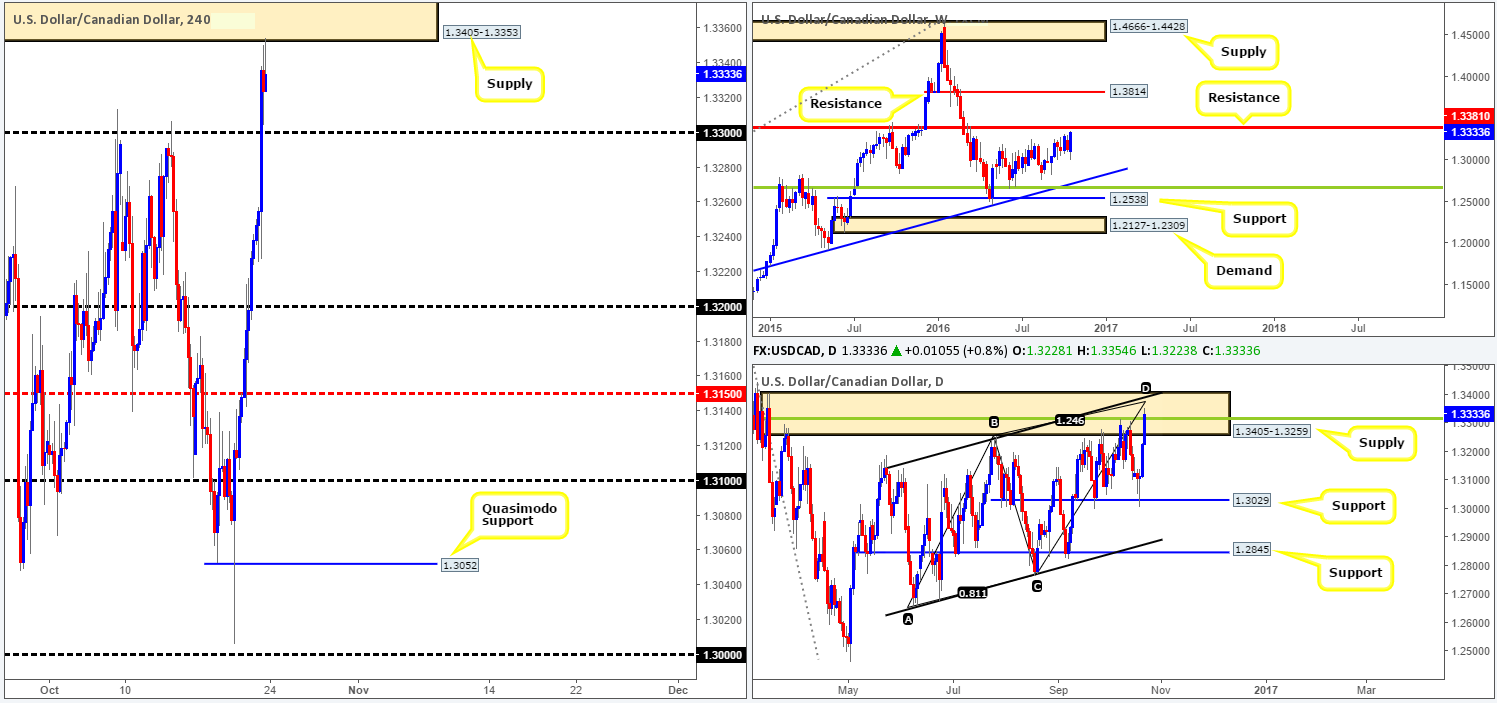Select the 1.3052 level label

pos(459,565)
